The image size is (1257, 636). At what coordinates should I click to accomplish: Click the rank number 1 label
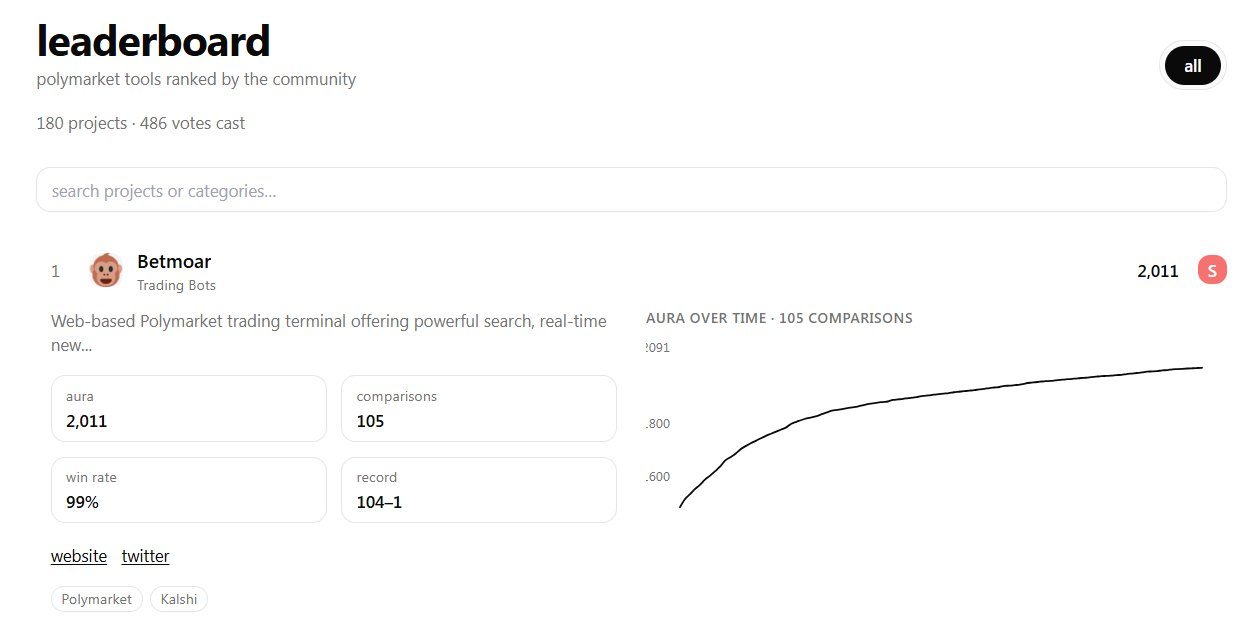point(56,271)
